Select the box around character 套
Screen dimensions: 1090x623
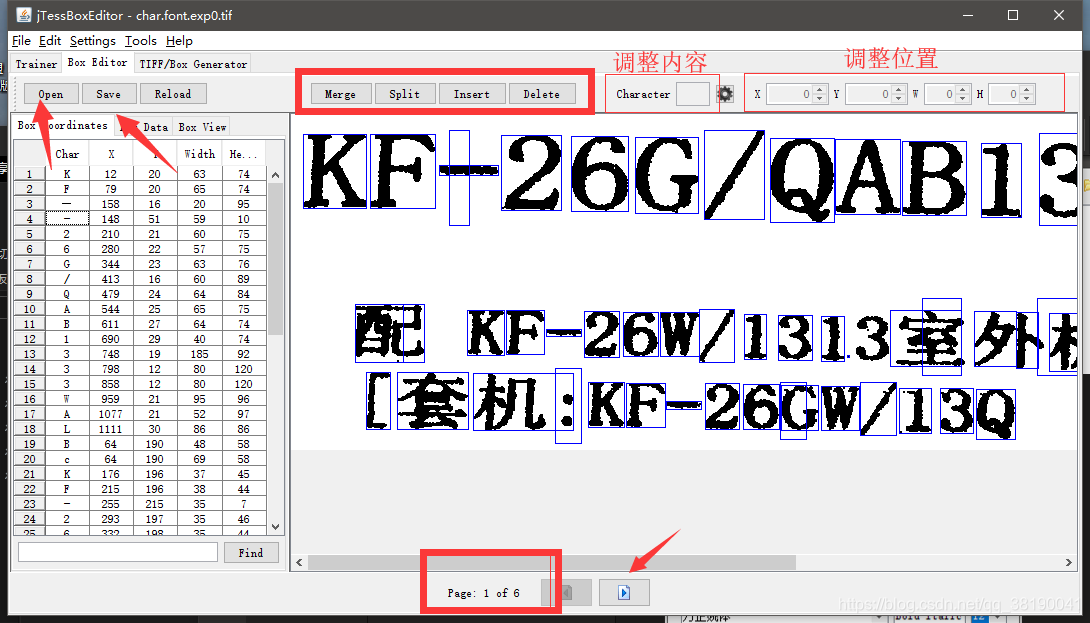pos(433,402)
